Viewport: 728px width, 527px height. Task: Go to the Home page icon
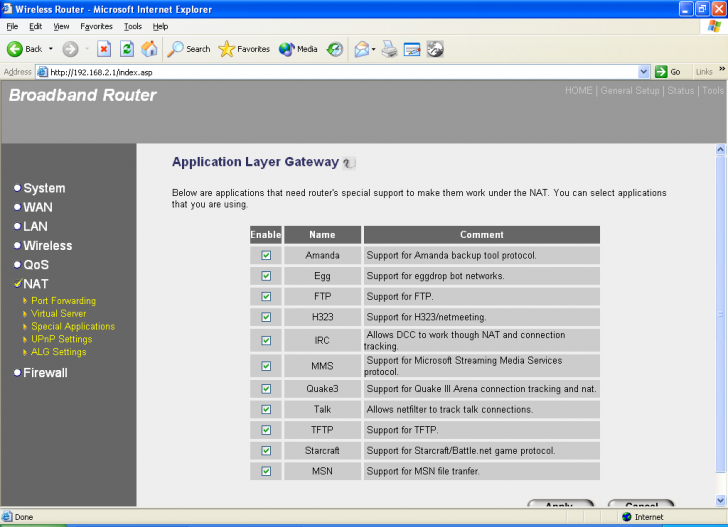point(150,49)
